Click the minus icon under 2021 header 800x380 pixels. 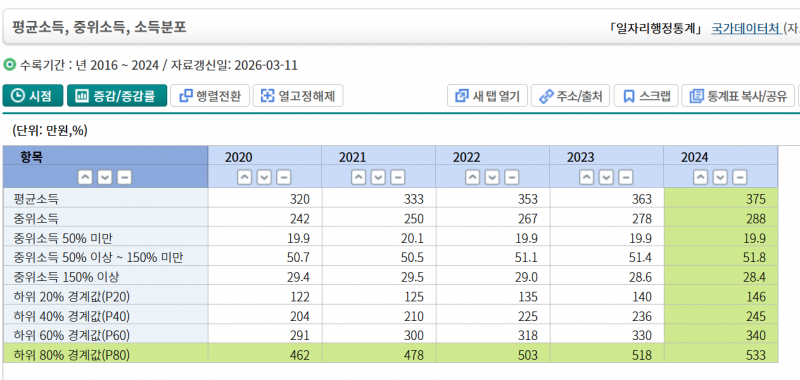[397, 178]
